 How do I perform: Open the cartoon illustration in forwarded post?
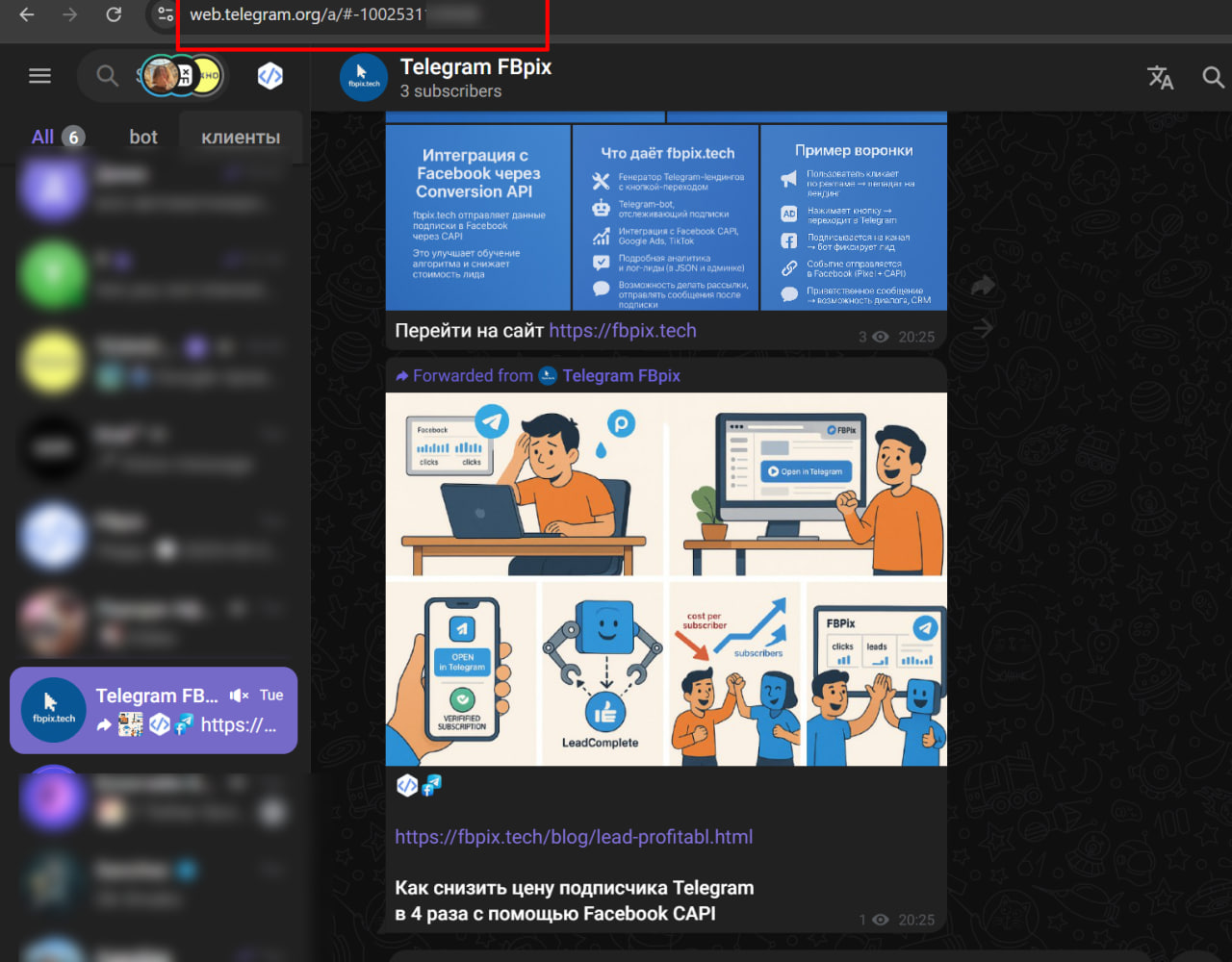tap(666, 579)
